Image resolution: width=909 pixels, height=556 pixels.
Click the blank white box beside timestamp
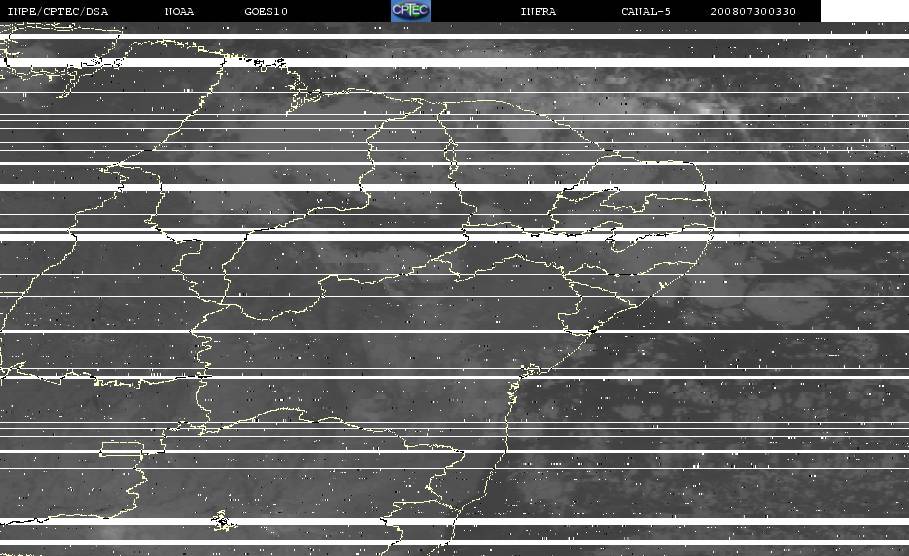pos(865,11)
